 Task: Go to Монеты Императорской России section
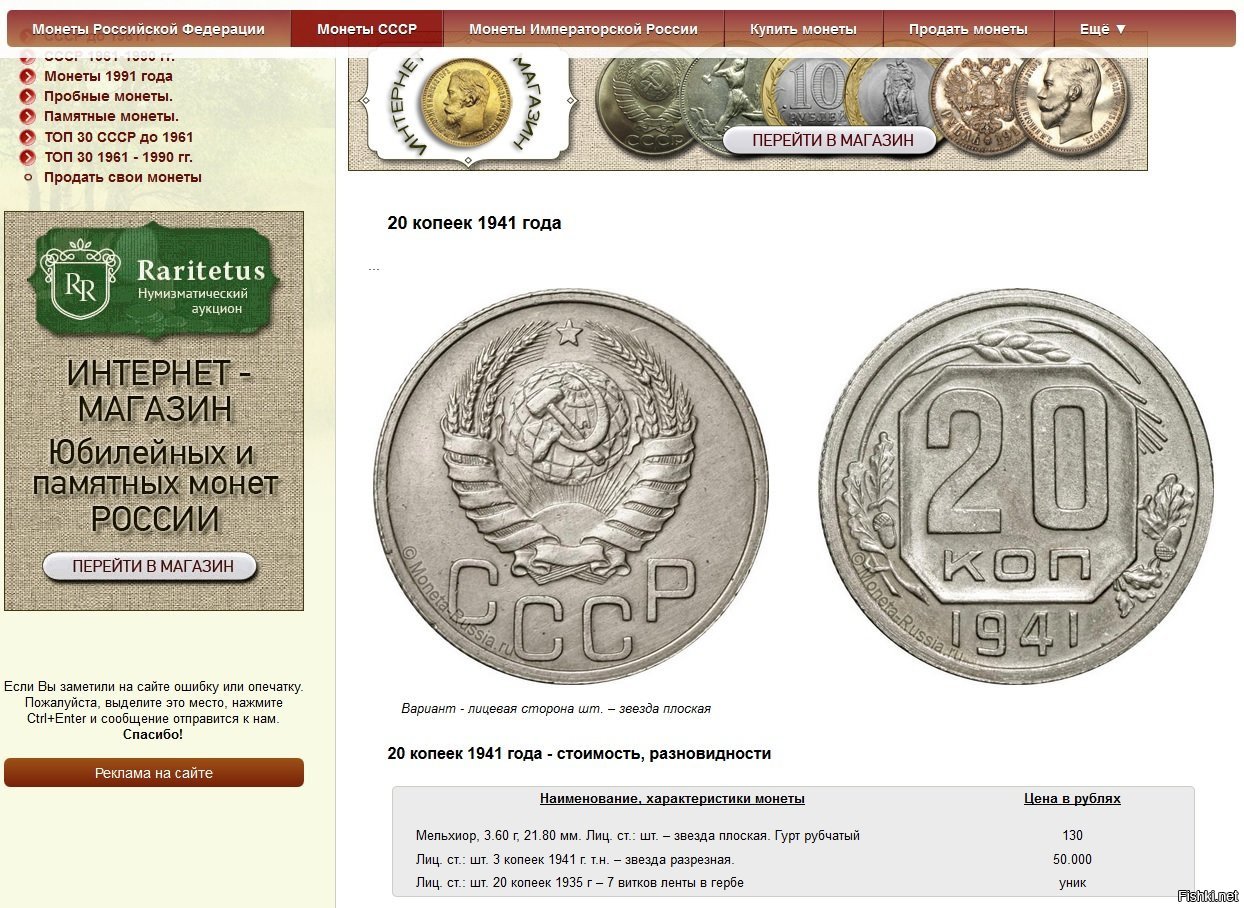(x=583, y=29)
